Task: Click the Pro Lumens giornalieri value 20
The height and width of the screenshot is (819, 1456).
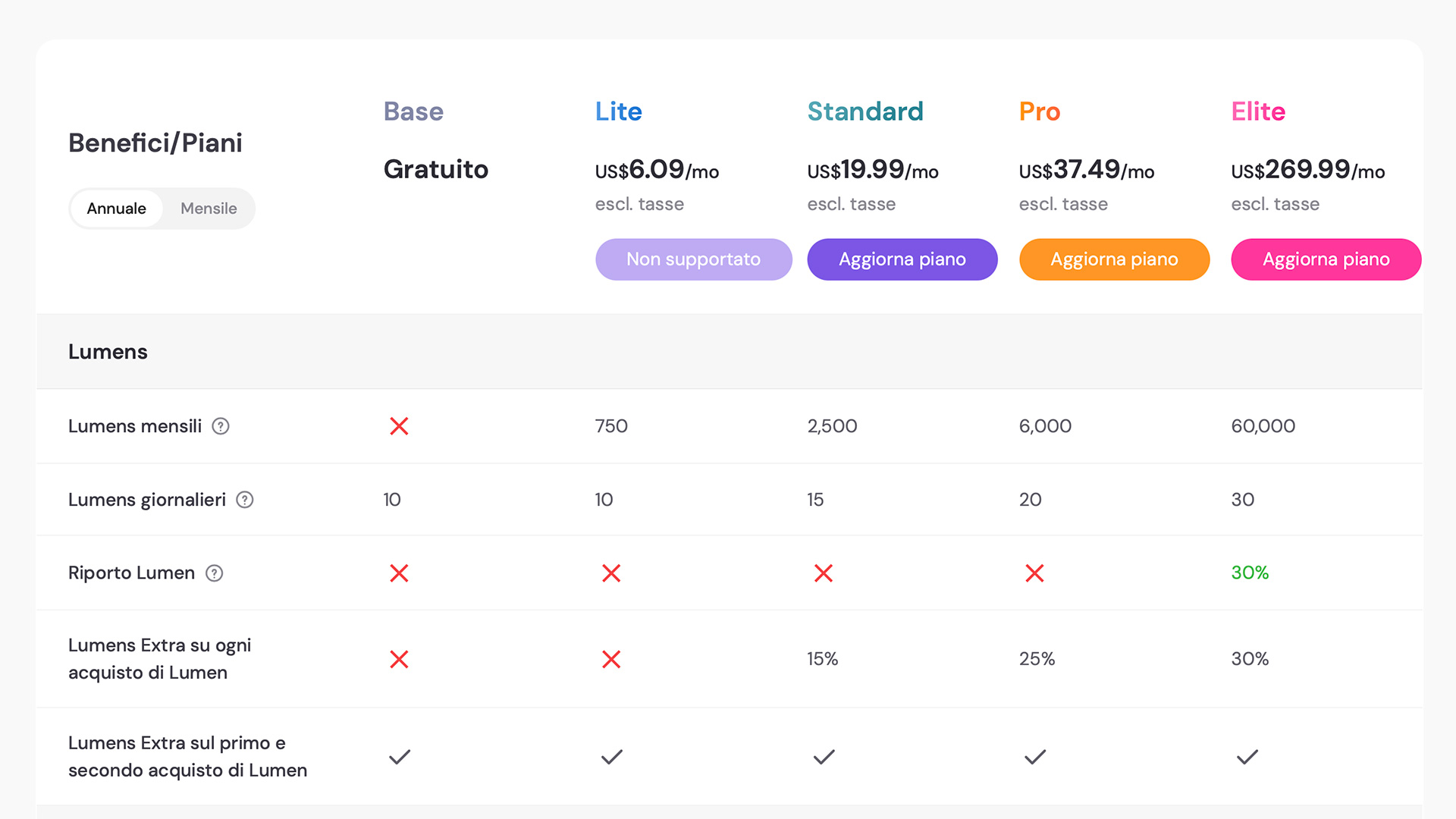Action: pyautogui.click(x=1031, y=500)
